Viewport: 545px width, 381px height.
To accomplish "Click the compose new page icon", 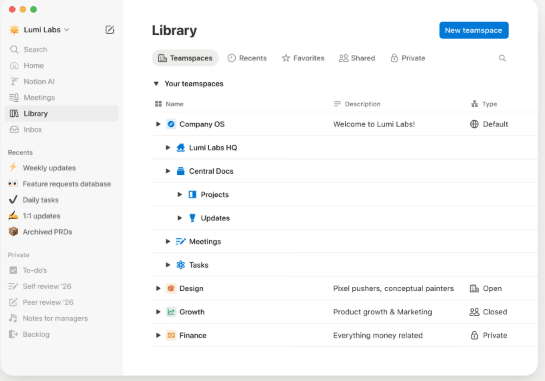I will 110,30.
